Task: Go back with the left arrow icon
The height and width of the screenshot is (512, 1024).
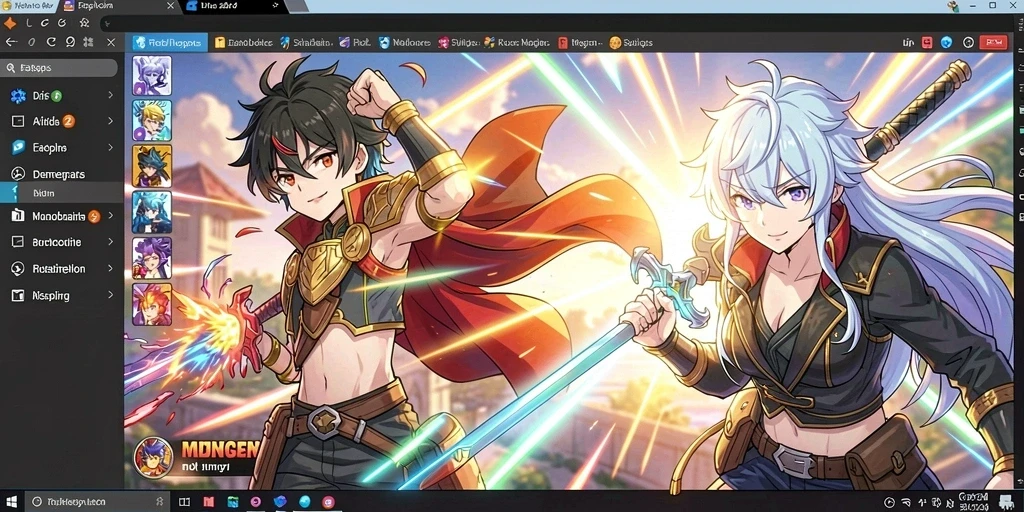Action: [x=10, y=42]
